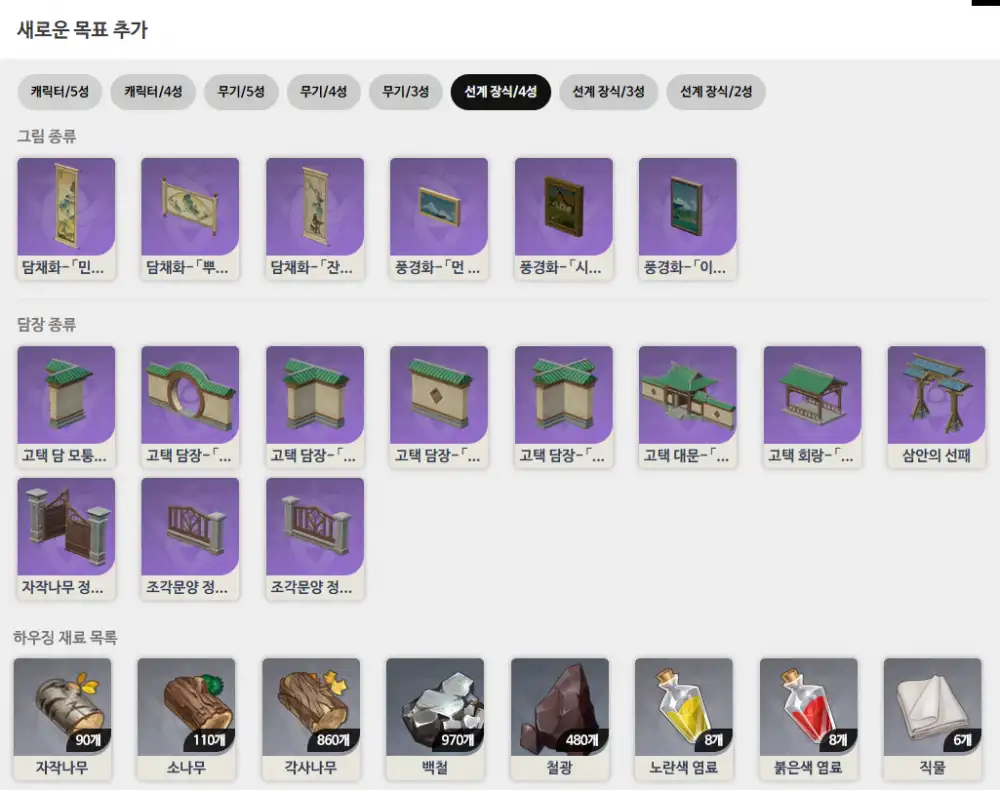Pick the 직물 fabric material
Viewport: 1000px width, 790px height.
932,718
